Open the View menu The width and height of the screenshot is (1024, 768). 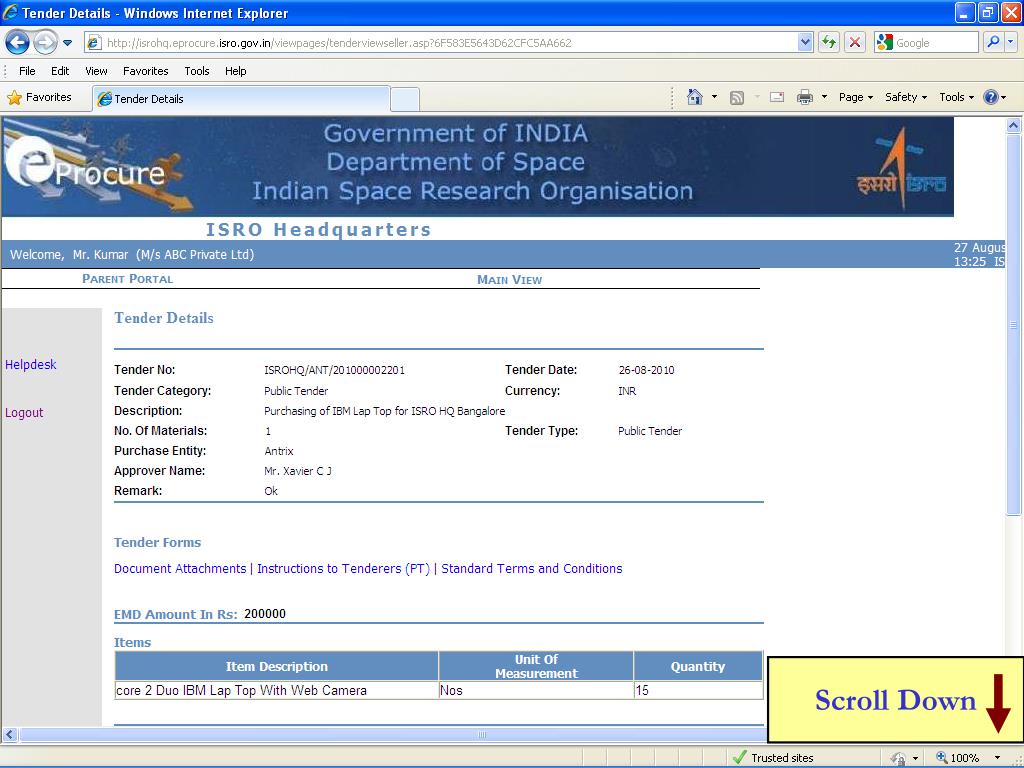coord(96,71)
